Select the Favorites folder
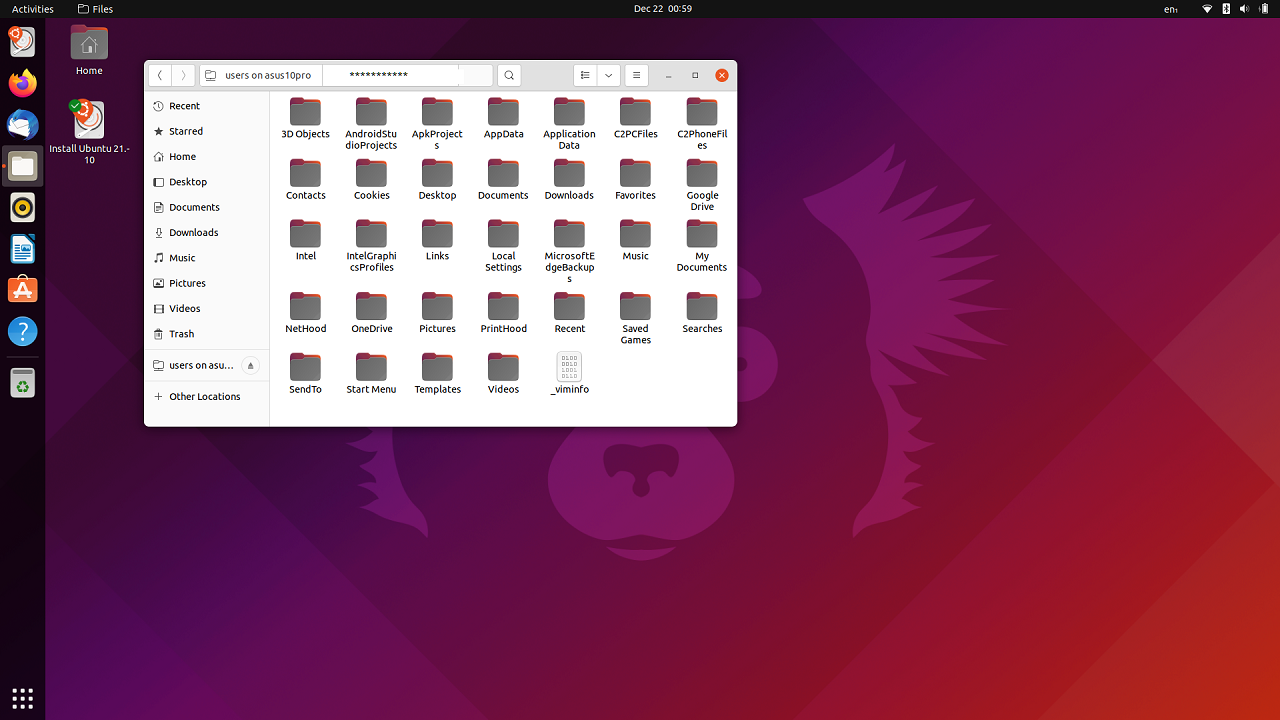The width and height of the screenshot is (1280, 720). (x=635, y=179)
